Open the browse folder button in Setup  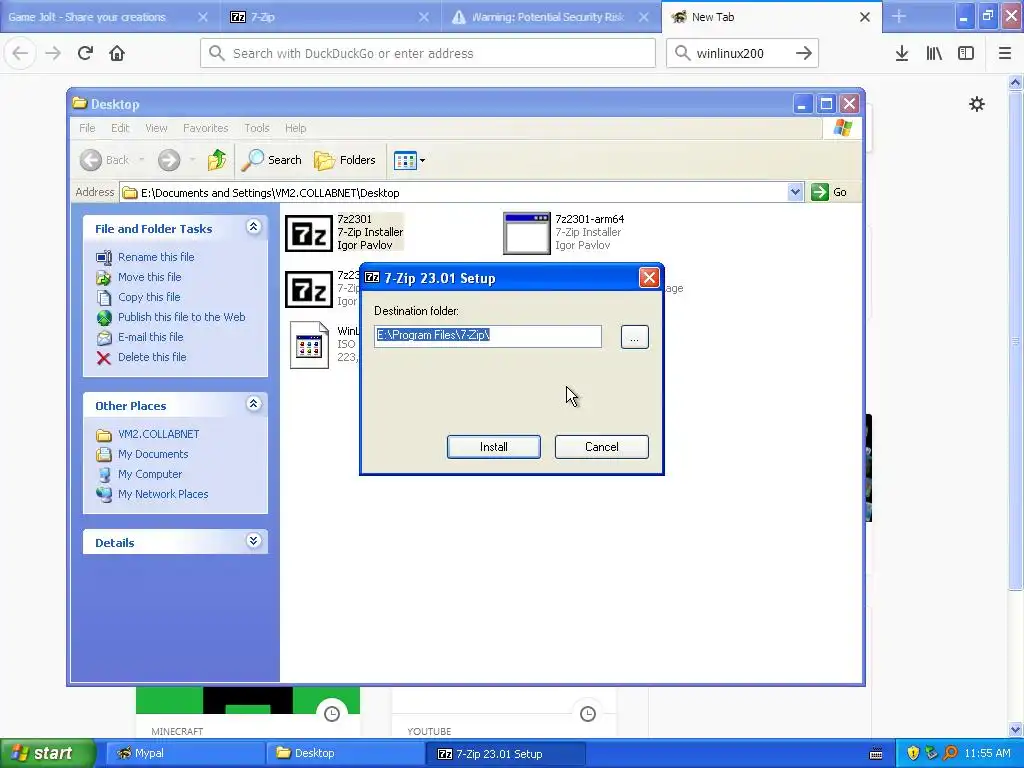click(x=634, y=337)
